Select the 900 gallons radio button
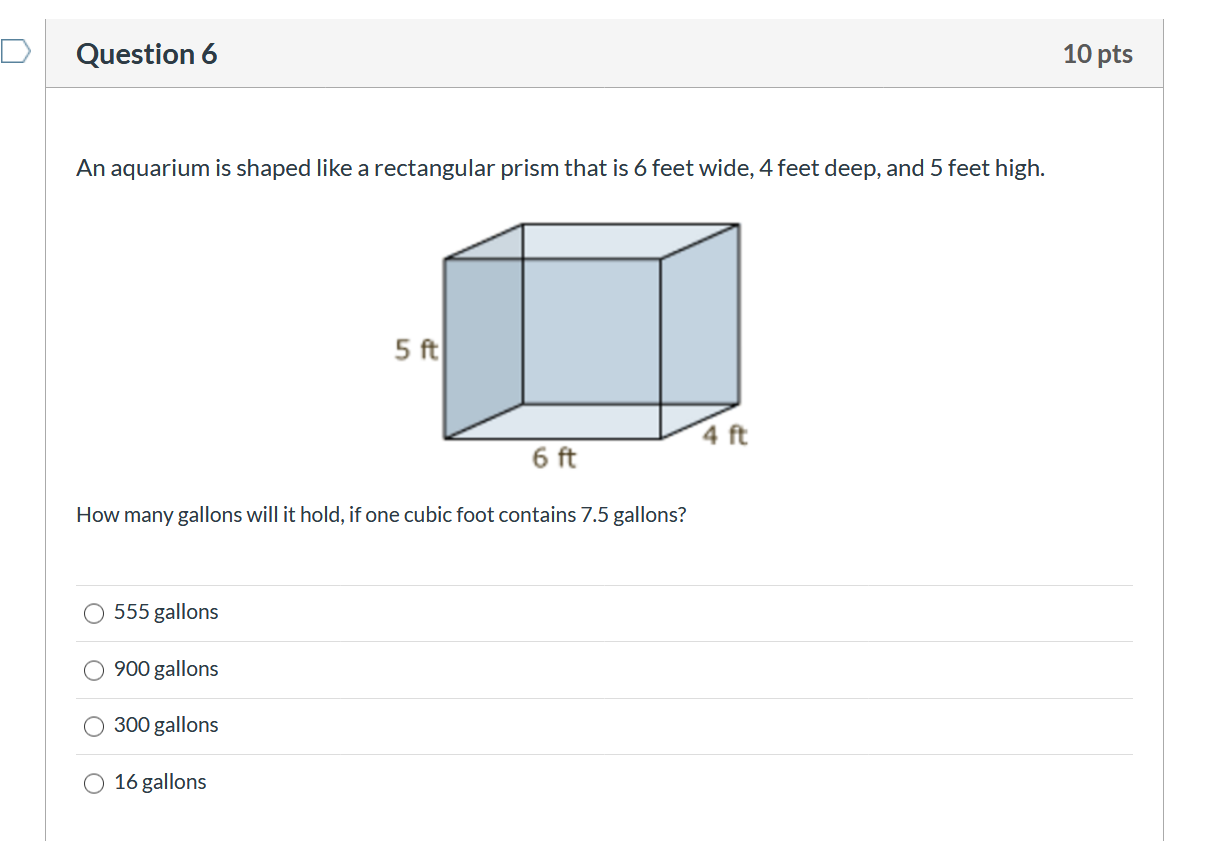Viewport: 1209px width, 841px height. pos(93,670)
